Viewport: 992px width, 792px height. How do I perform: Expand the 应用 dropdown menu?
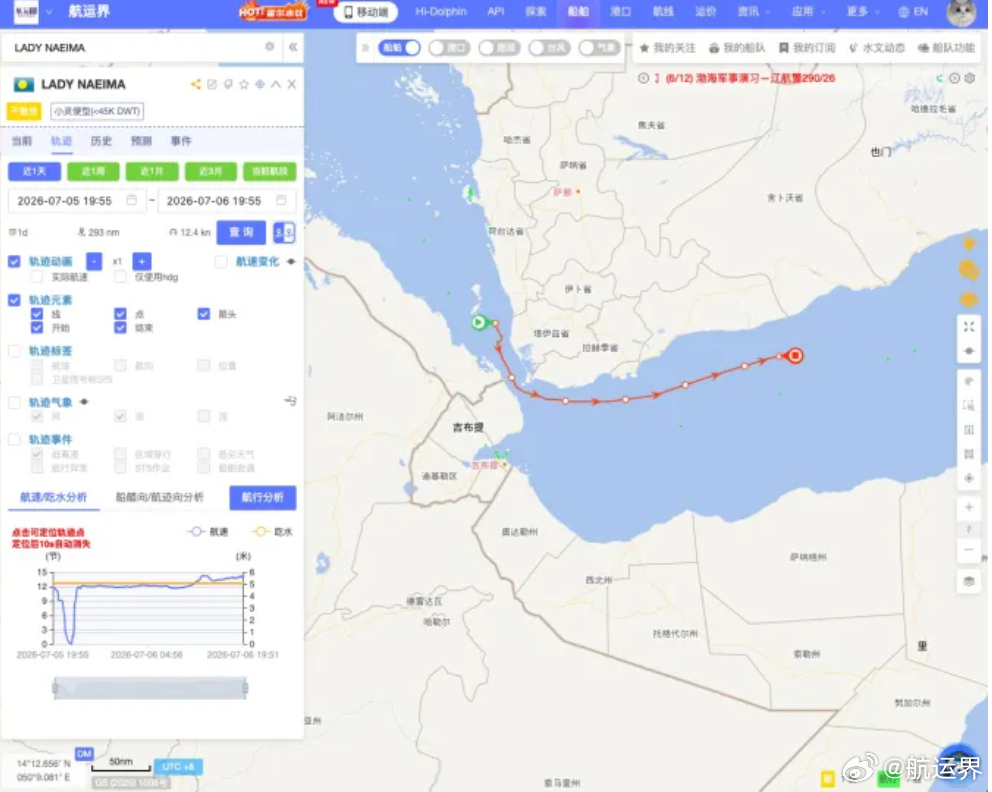point(809,11)
